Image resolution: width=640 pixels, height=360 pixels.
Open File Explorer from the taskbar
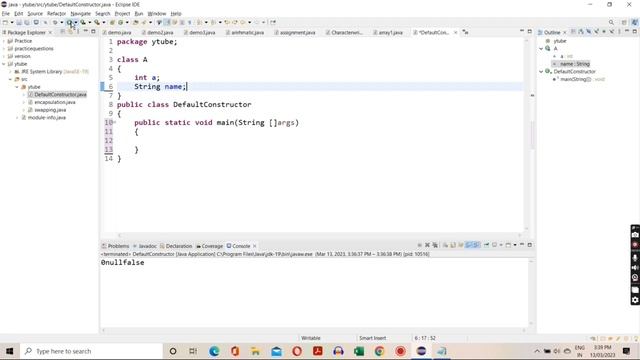(256, 351)
